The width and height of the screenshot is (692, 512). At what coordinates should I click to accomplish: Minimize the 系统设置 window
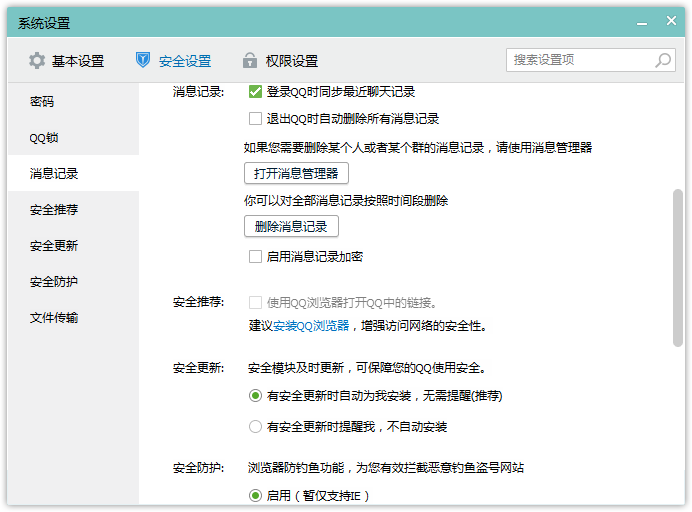tap(642, 22)
